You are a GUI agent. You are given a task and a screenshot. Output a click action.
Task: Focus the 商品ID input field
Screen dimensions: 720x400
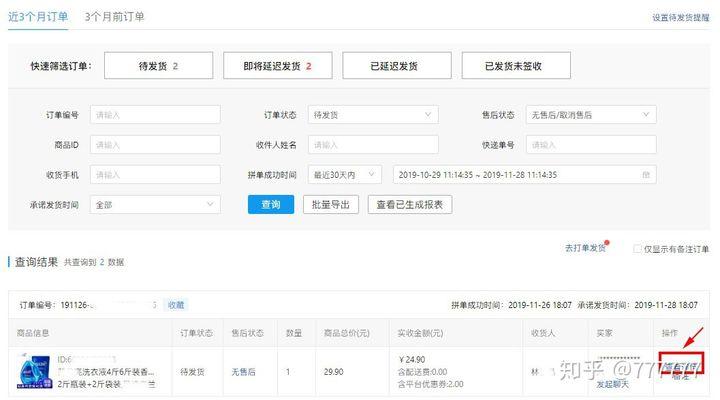(x=155, y=145)
